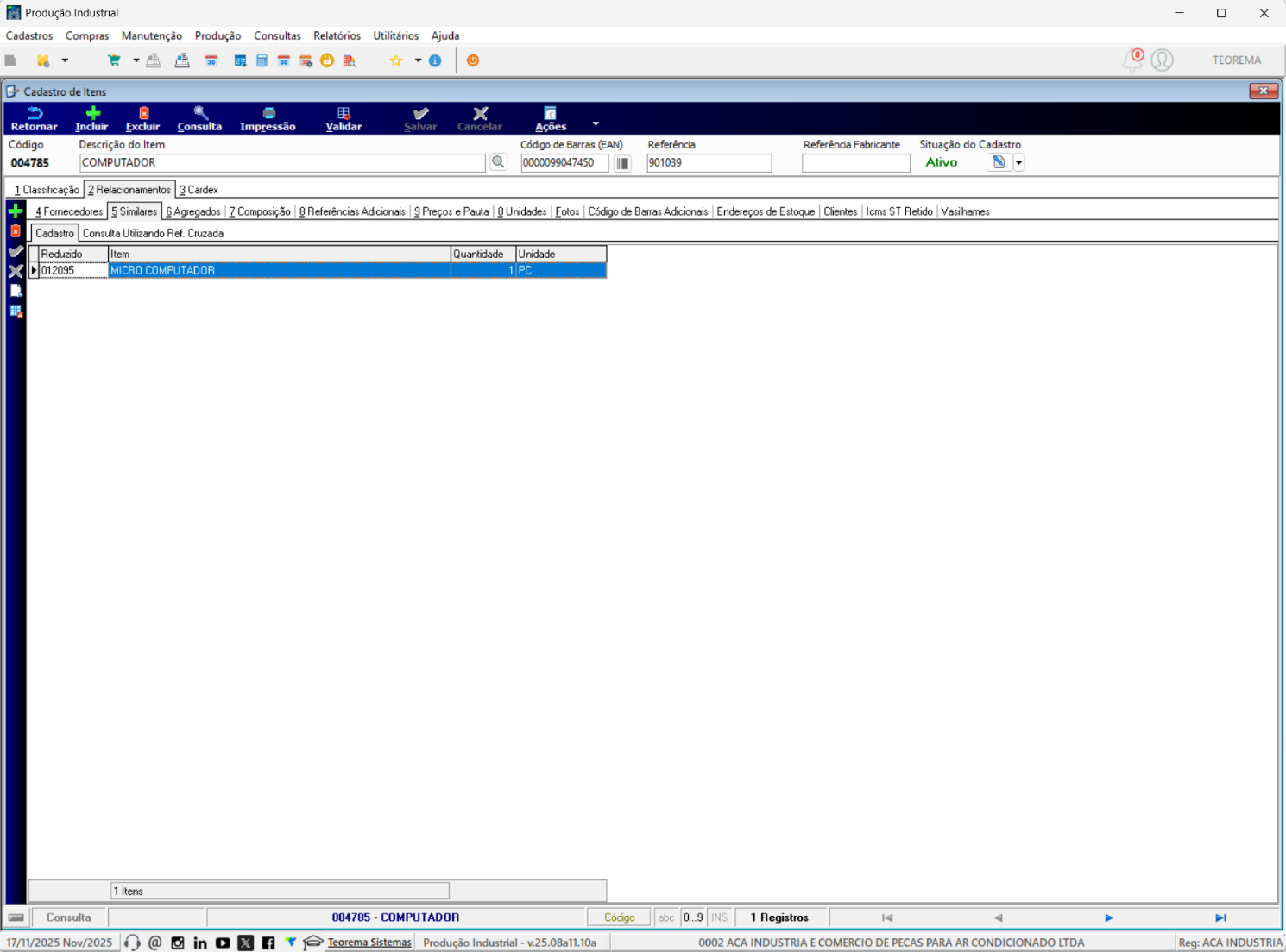Screen dimensions: 1286x952
Task: Click the LinkedIn icon in status bar
Action: pos(200,943)
